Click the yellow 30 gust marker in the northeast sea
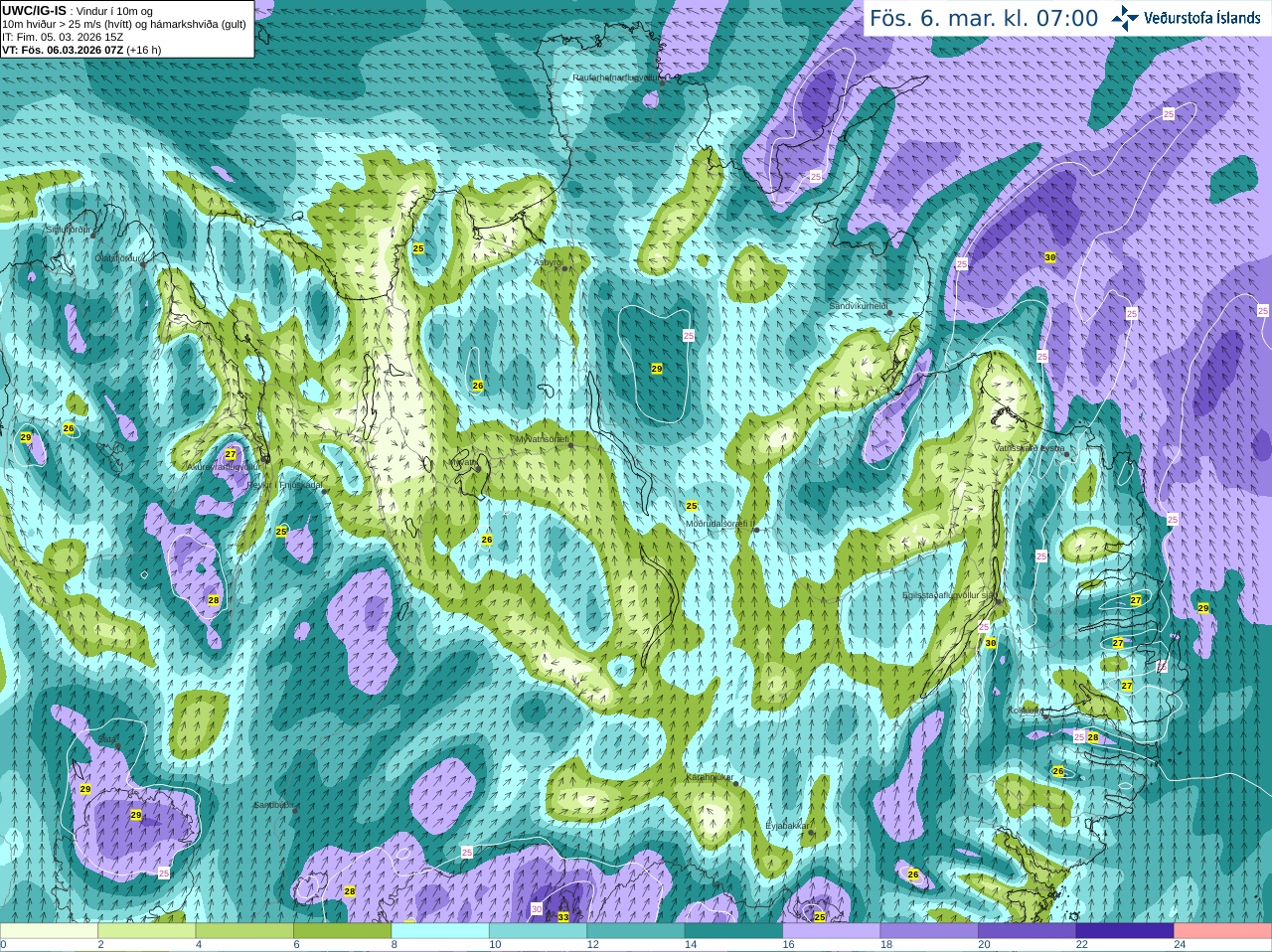This screenshot has width=1272, height=952. tap(1050, 257)
